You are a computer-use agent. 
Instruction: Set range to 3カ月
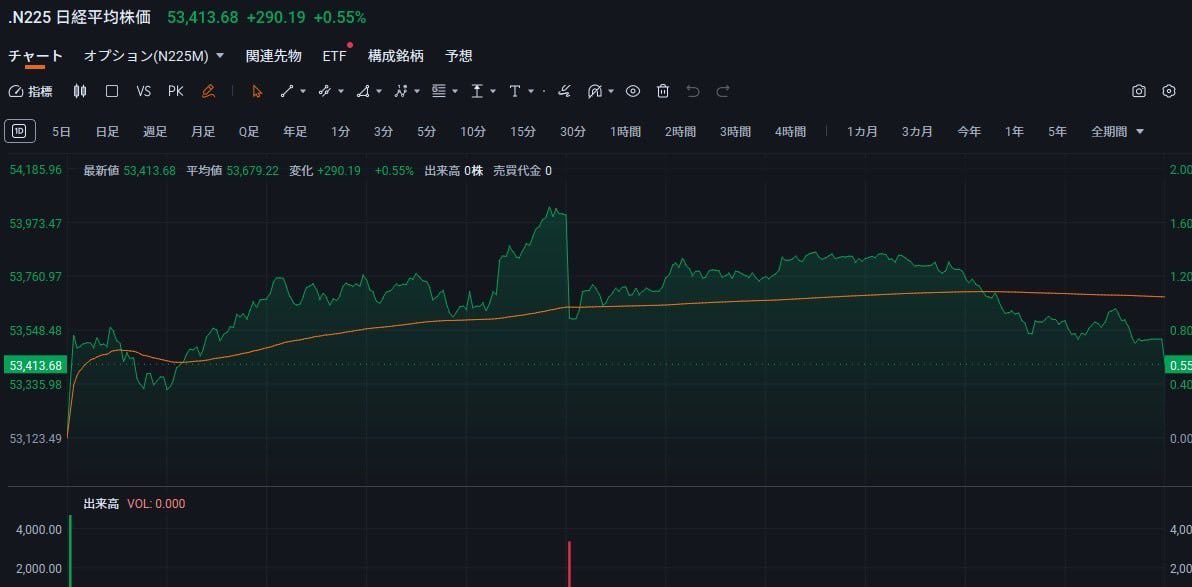coord(918,132)
